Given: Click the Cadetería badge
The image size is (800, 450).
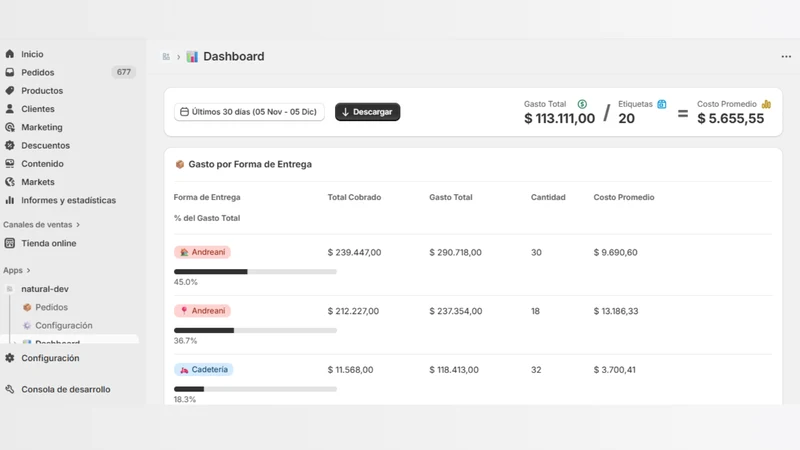Looking at the screenshot, I should 204,369.
